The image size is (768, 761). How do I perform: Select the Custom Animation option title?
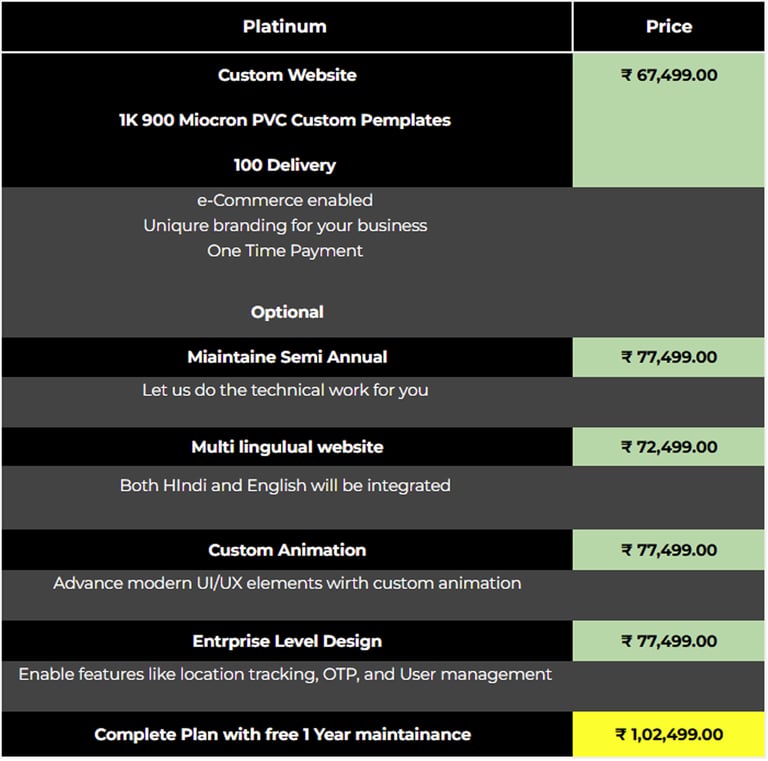click(x=287, y=550)
